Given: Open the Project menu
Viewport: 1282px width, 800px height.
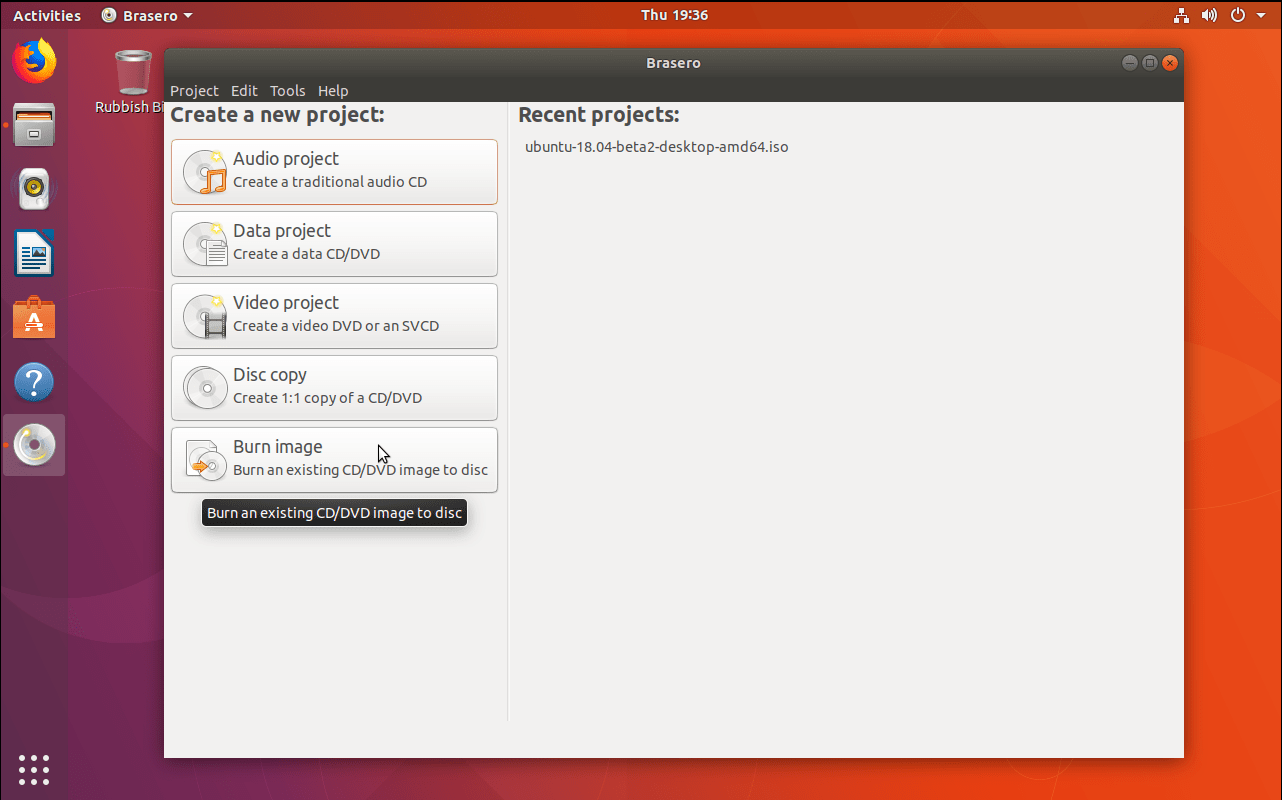Looking at the screenshot, I should click(194, 90).
